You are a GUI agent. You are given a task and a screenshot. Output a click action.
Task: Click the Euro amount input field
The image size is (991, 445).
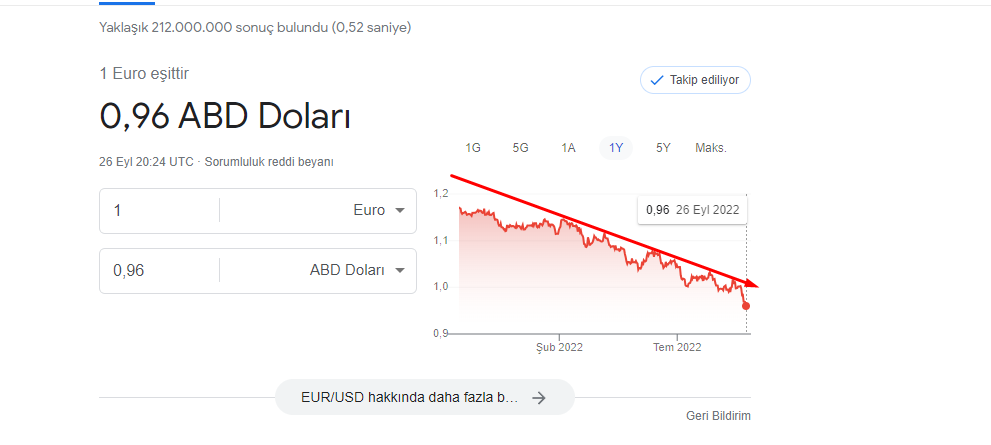[x=159, y=210]
